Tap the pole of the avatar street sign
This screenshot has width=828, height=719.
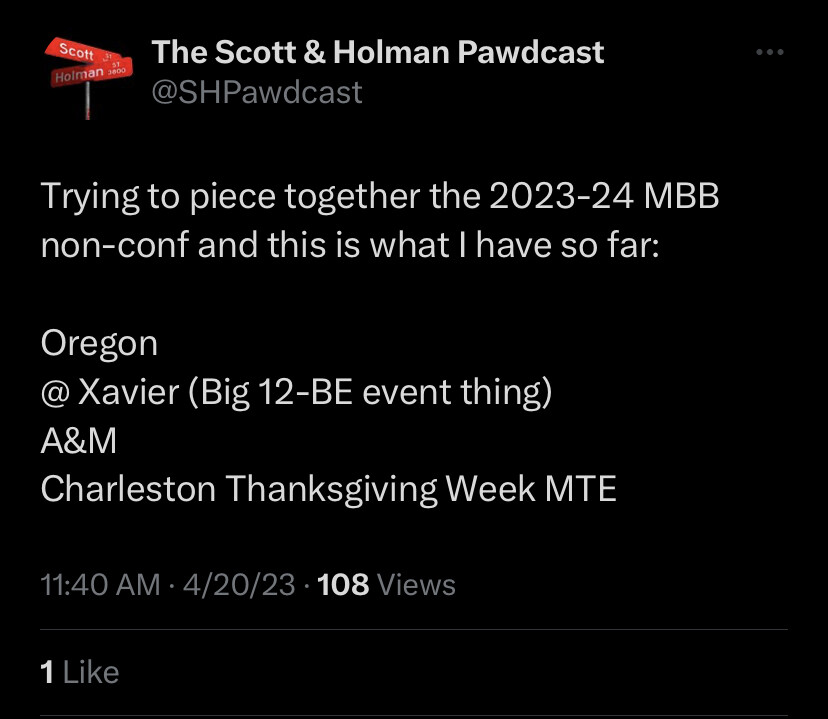click(x=87, y=100)
